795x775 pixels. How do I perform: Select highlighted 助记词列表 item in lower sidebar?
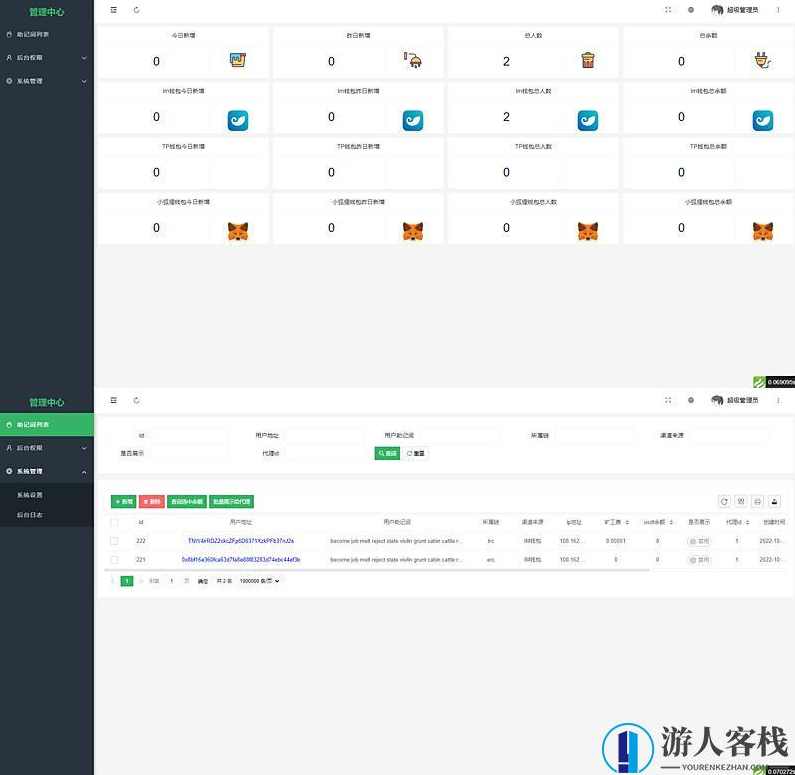click(x=47, y=425)
